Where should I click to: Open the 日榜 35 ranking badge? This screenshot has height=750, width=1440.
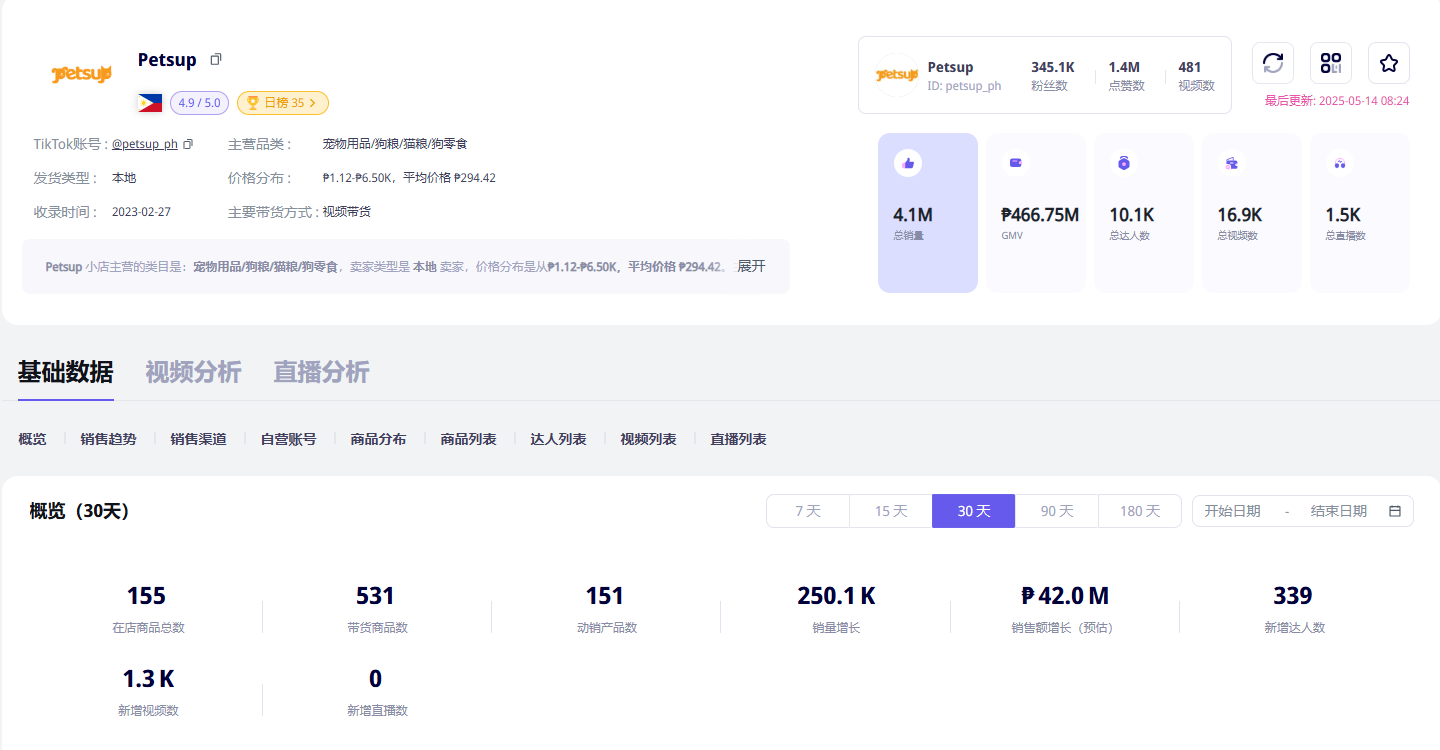coord(282,102)
